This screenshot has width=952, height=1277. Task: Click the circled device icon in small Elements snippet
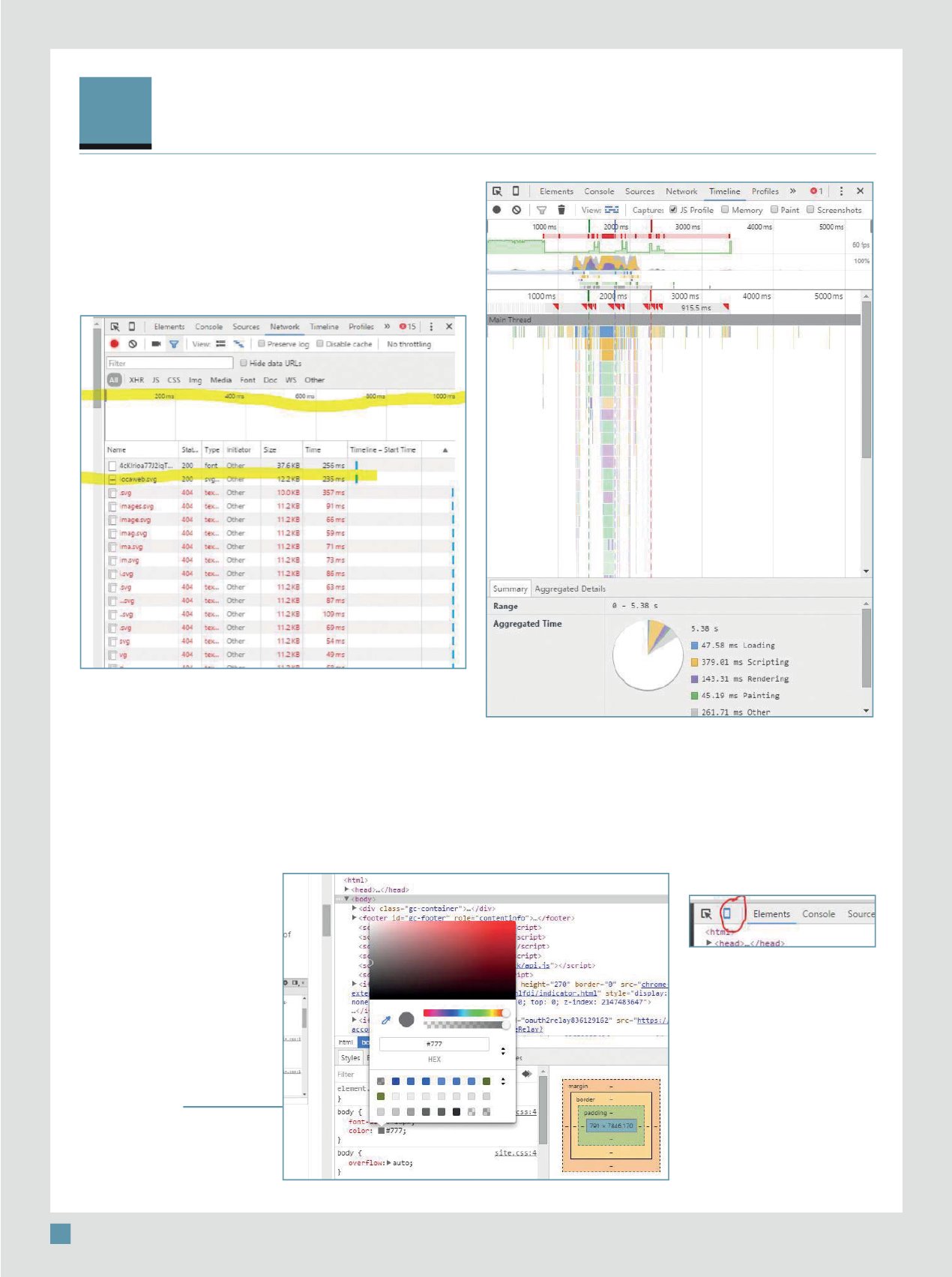pyautogui.click(x=726, y=913)
